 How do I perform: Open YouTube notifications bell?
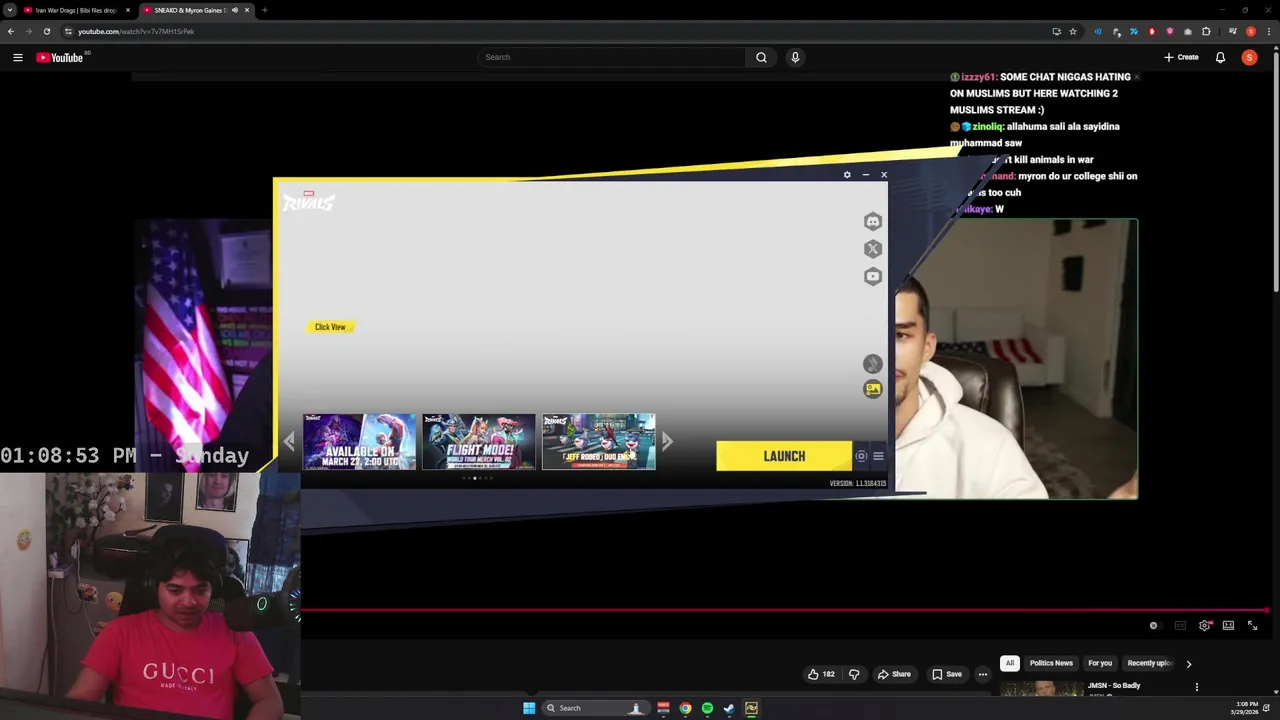(x=1220, y=57)
